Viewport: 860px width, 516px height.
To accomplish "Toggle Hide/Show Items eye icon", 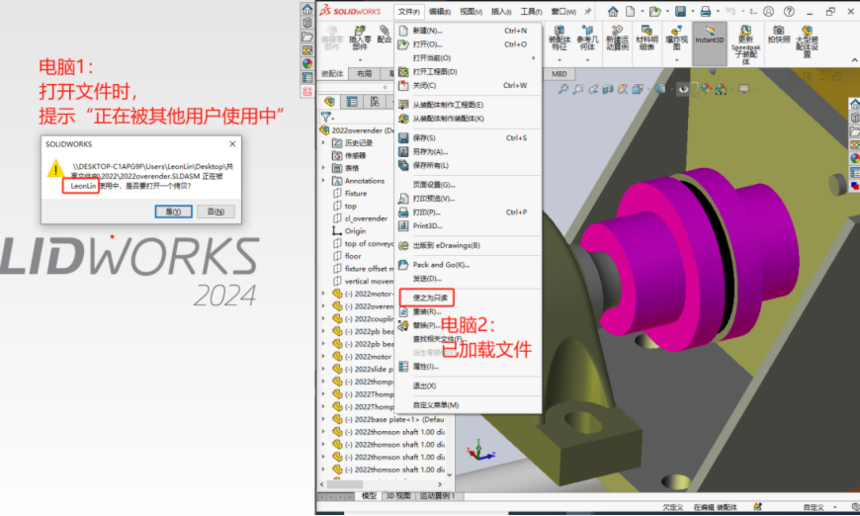I will [x=683, y=89].
